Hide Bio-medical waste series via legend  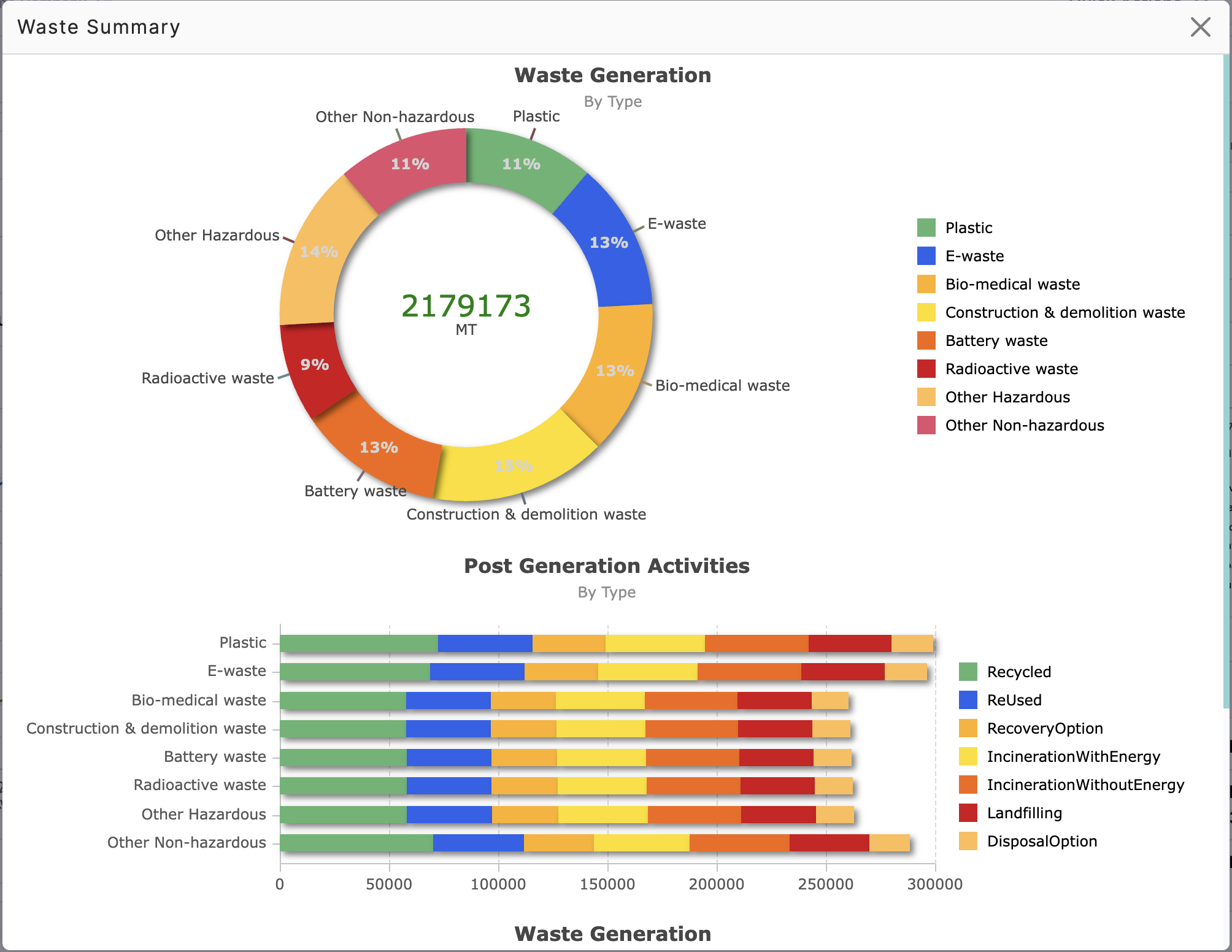point(1012,284)
